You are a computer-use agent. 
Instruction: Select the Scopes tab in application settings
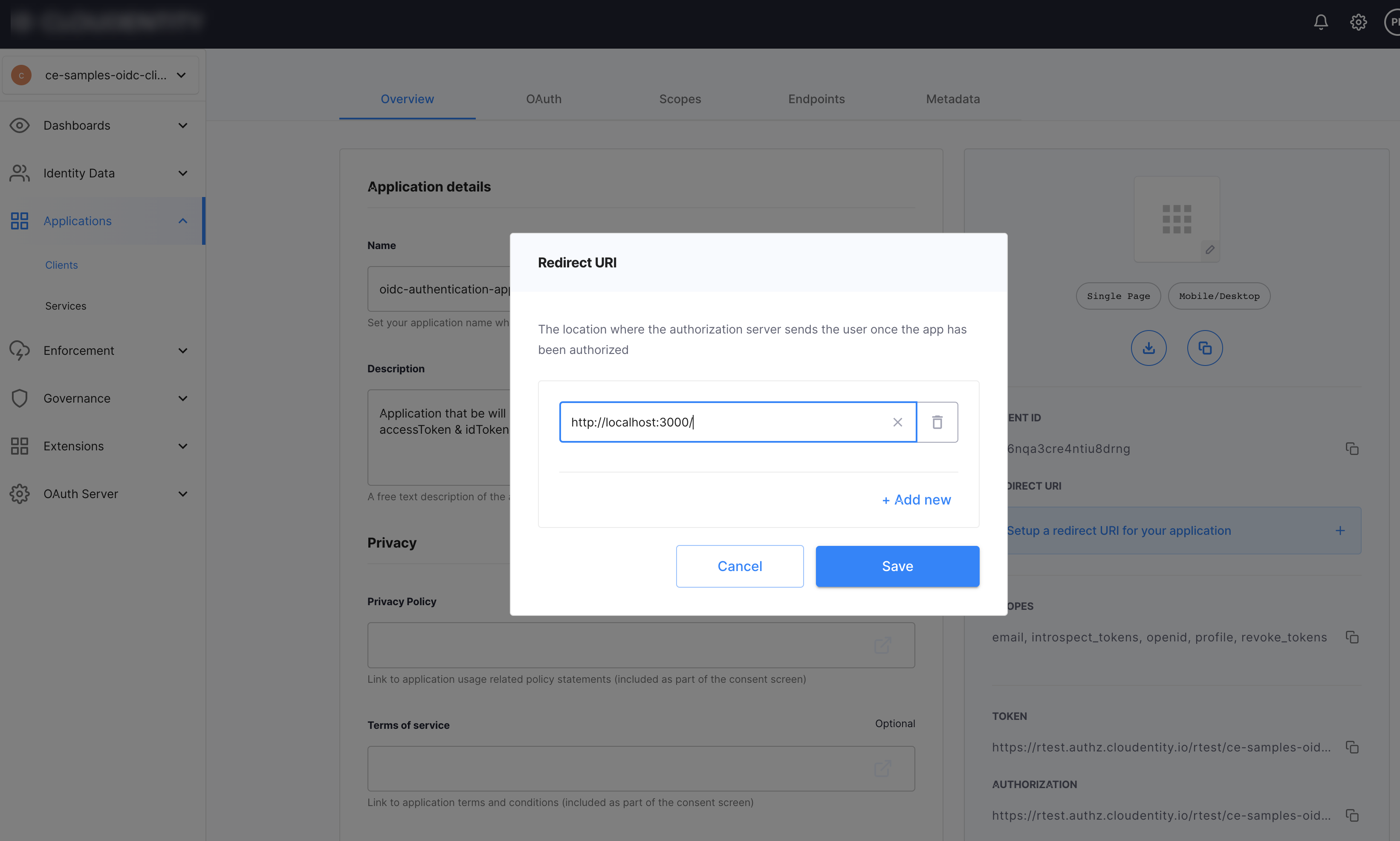click(679, 98)
